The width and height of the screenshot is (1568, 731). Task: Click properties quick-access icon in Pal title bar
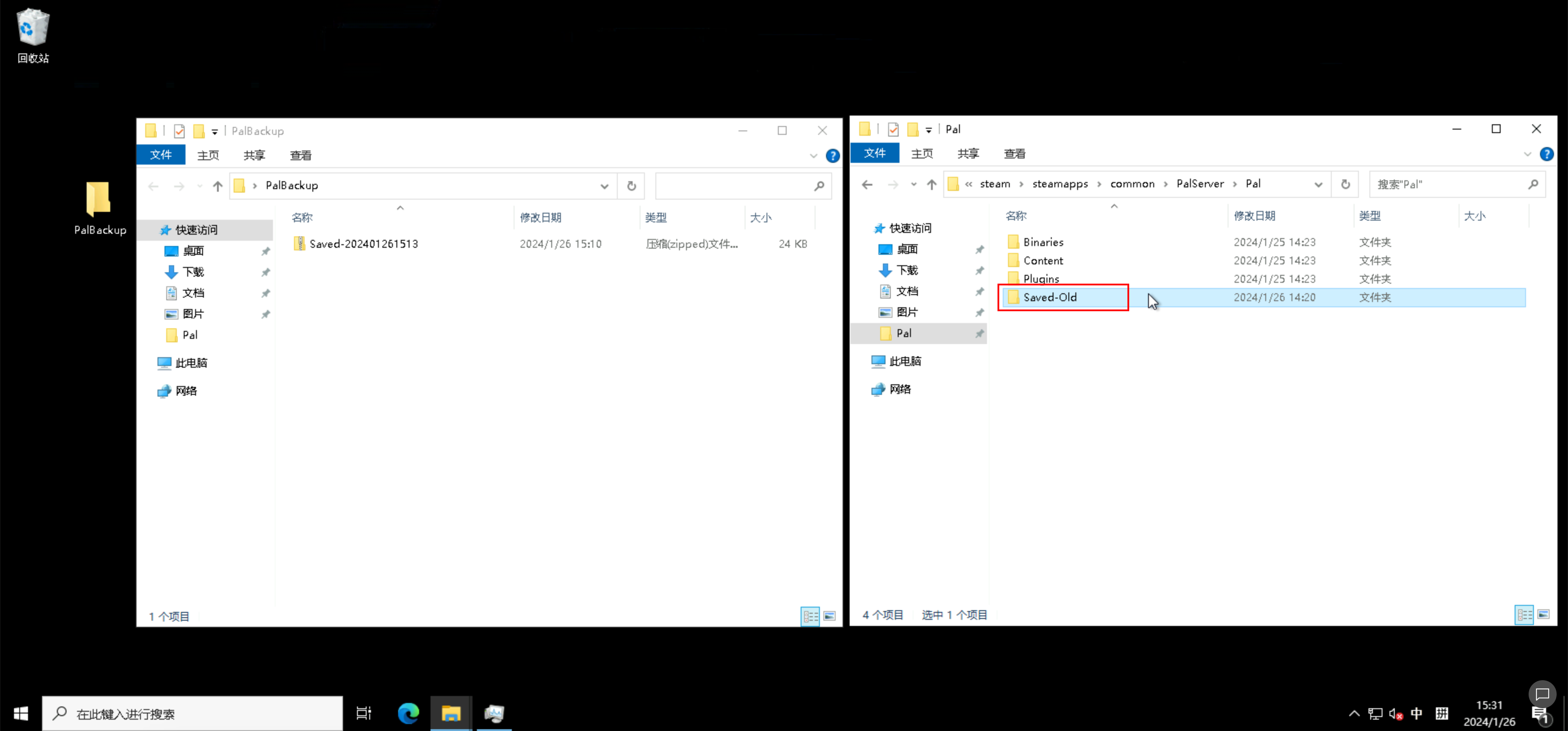tap(893, 129)
